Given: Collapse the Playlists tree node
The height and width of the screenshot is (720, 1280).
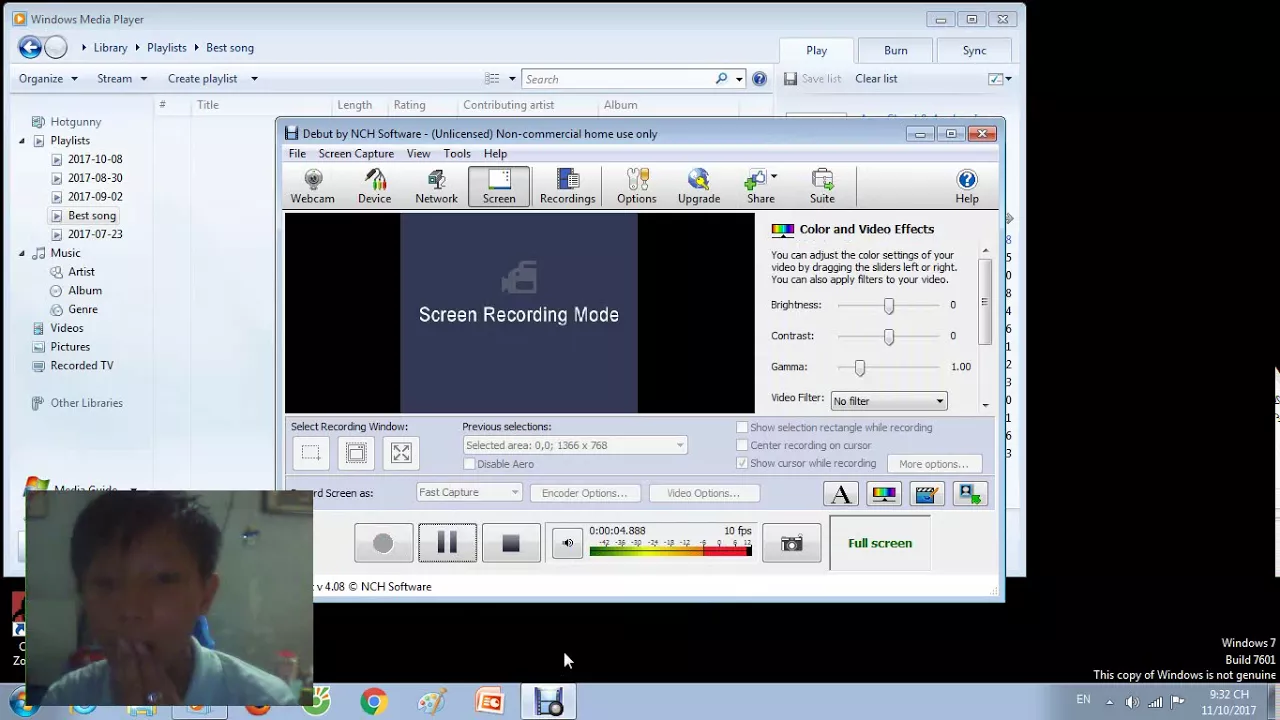Looking at the screenshot, I should (22, 141).
